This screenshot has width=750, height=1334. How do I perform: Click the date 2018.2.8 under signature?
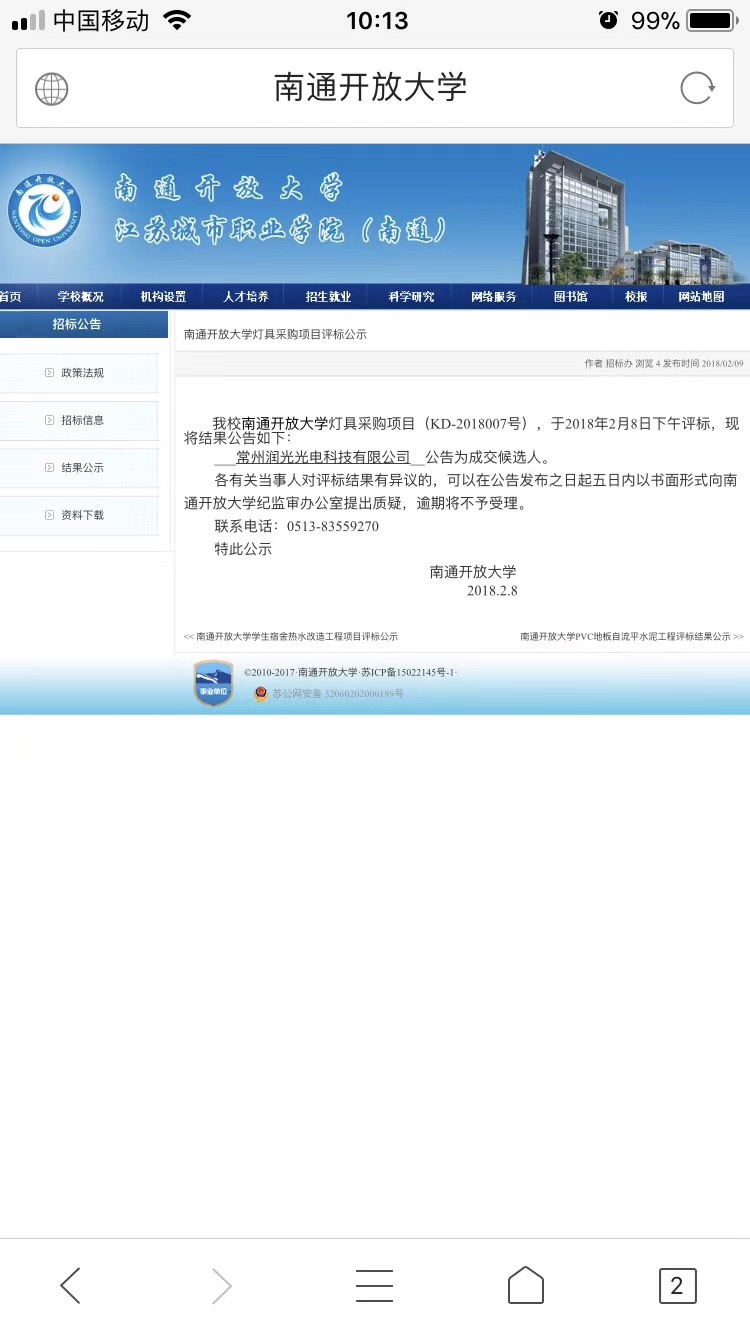coord(492,591)
